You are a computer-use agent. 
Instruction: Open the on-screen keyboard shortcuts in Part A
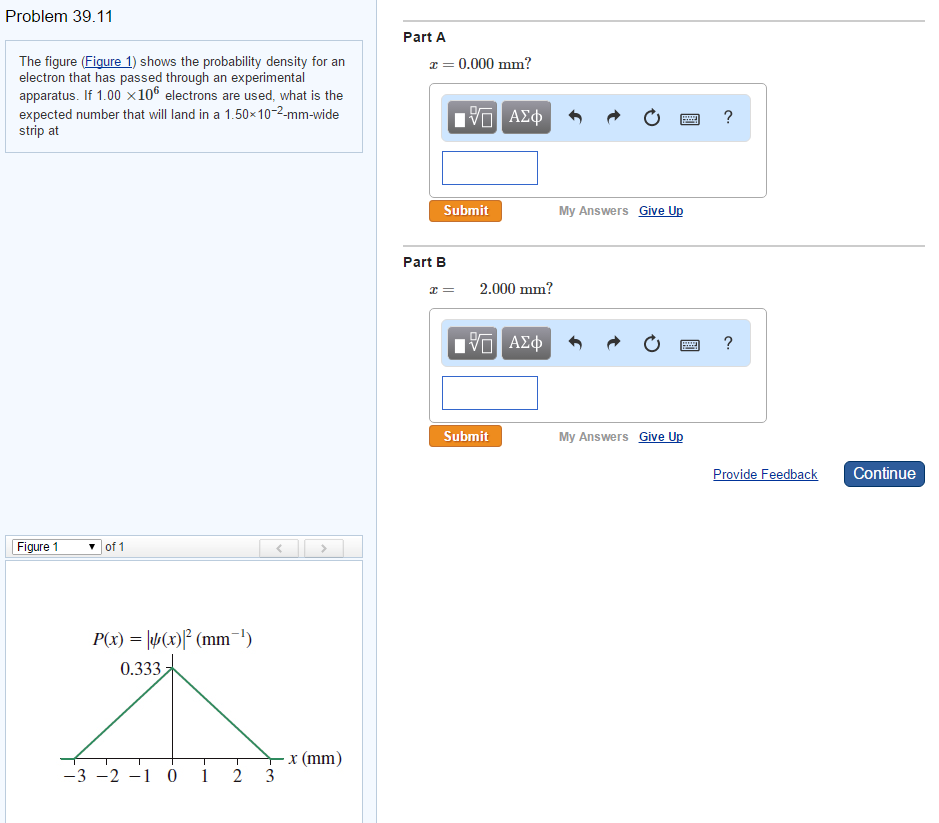pos(689,117)
